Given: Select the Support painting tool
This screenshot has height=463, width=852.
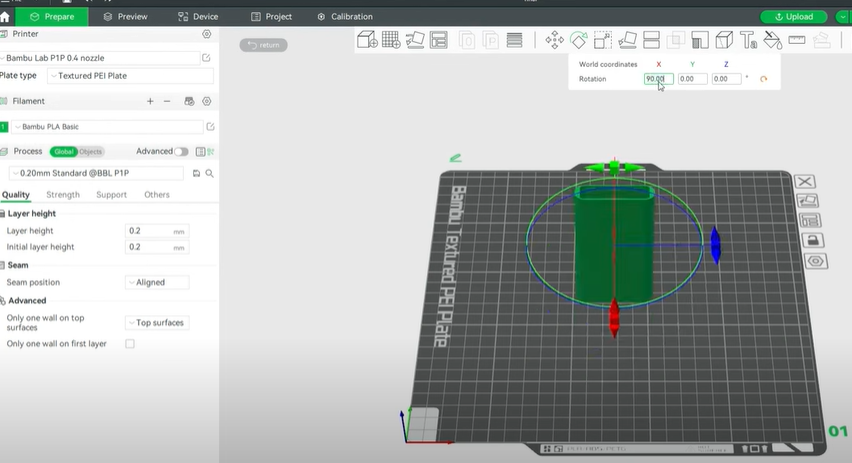Looking at the screenshot, I should (x=700, y=40).
